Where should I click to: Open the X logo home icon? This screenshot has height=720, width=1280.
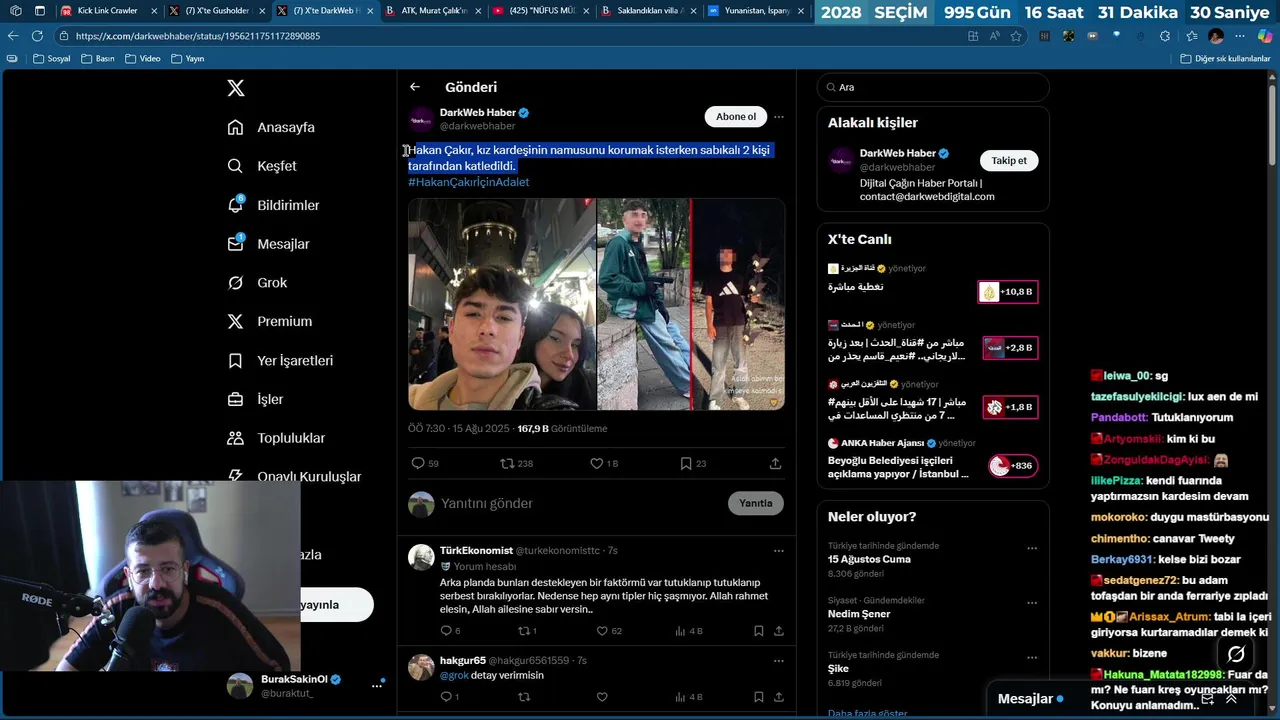tap(235, 88)
